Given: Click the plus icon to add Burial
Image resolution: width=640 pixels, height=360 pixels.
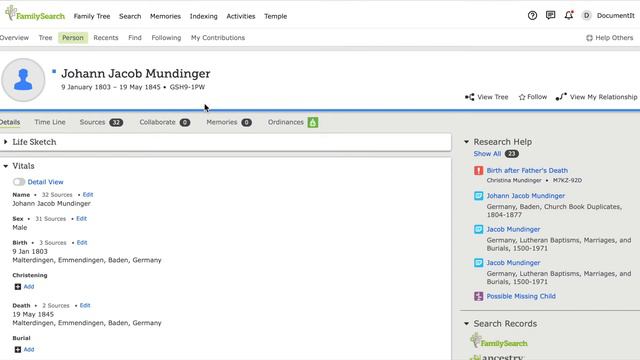Looking at the screenshot, I should 18,349.
